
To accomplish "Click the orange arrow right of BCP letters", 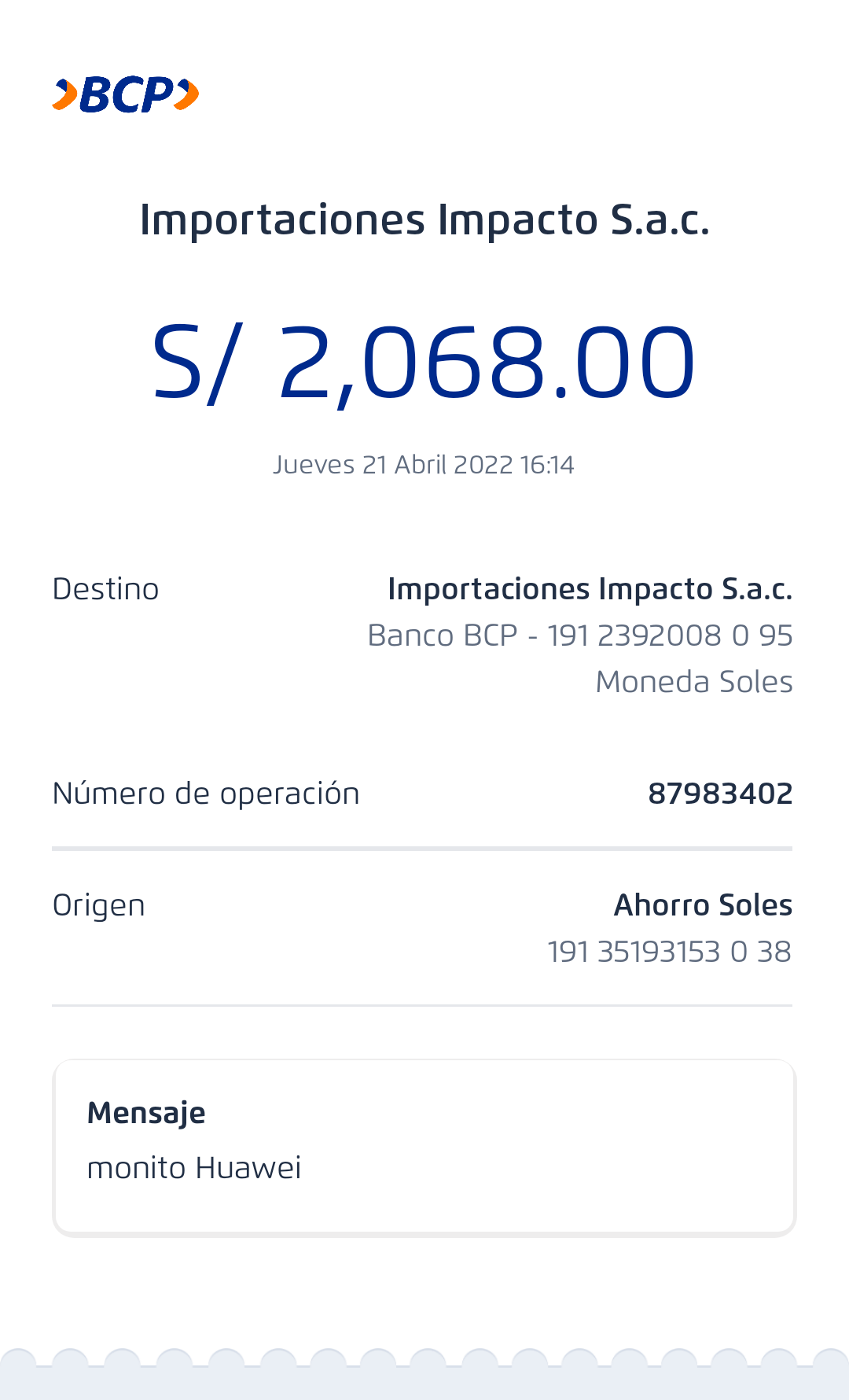I will [x=187, y=94].
